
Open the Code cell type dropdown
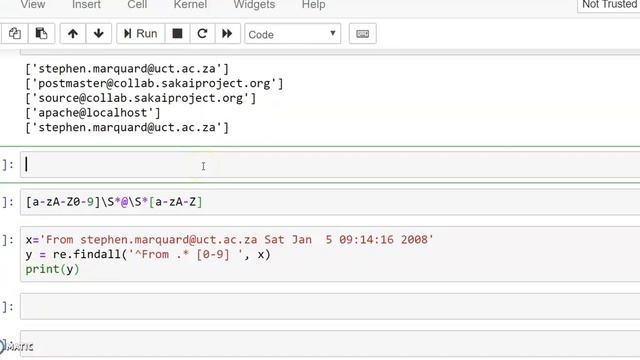pos(292,34)
